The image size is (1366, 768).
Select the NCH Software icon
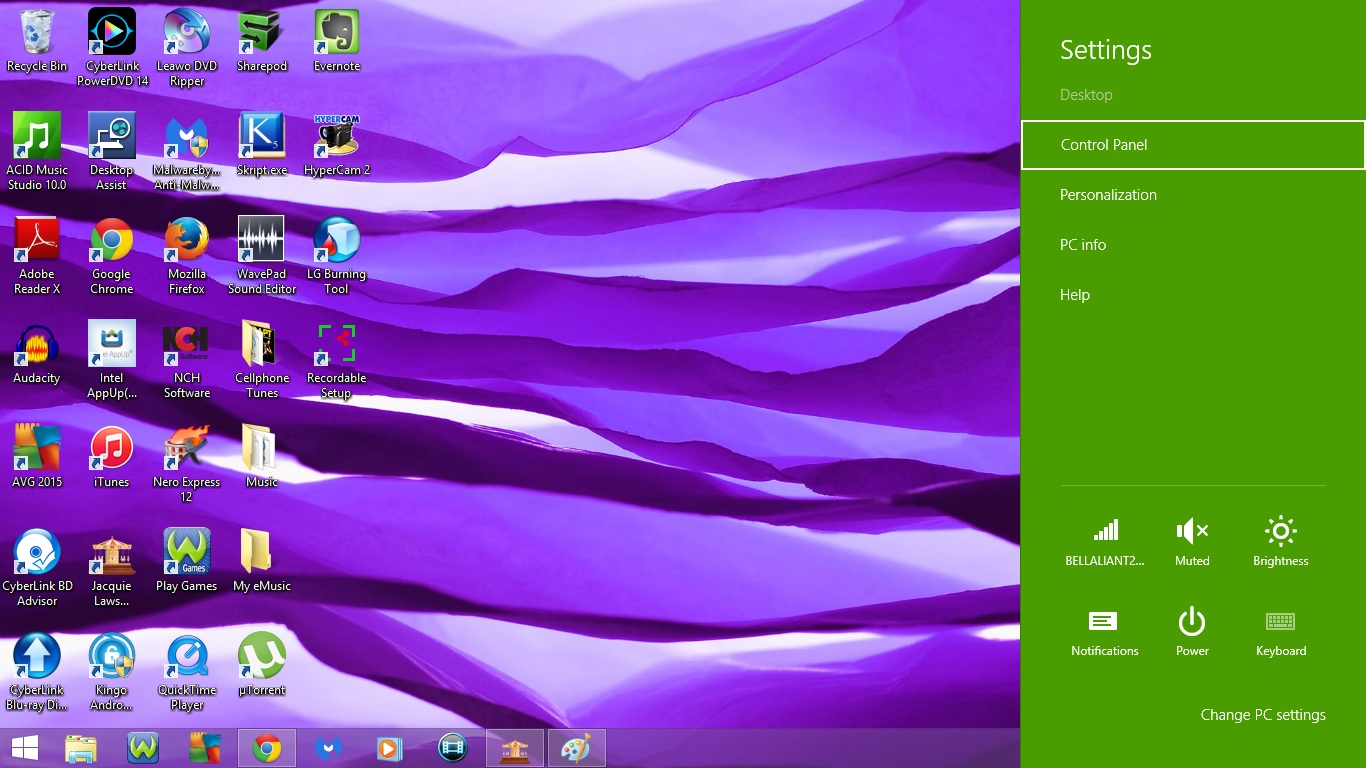[187, 359]
